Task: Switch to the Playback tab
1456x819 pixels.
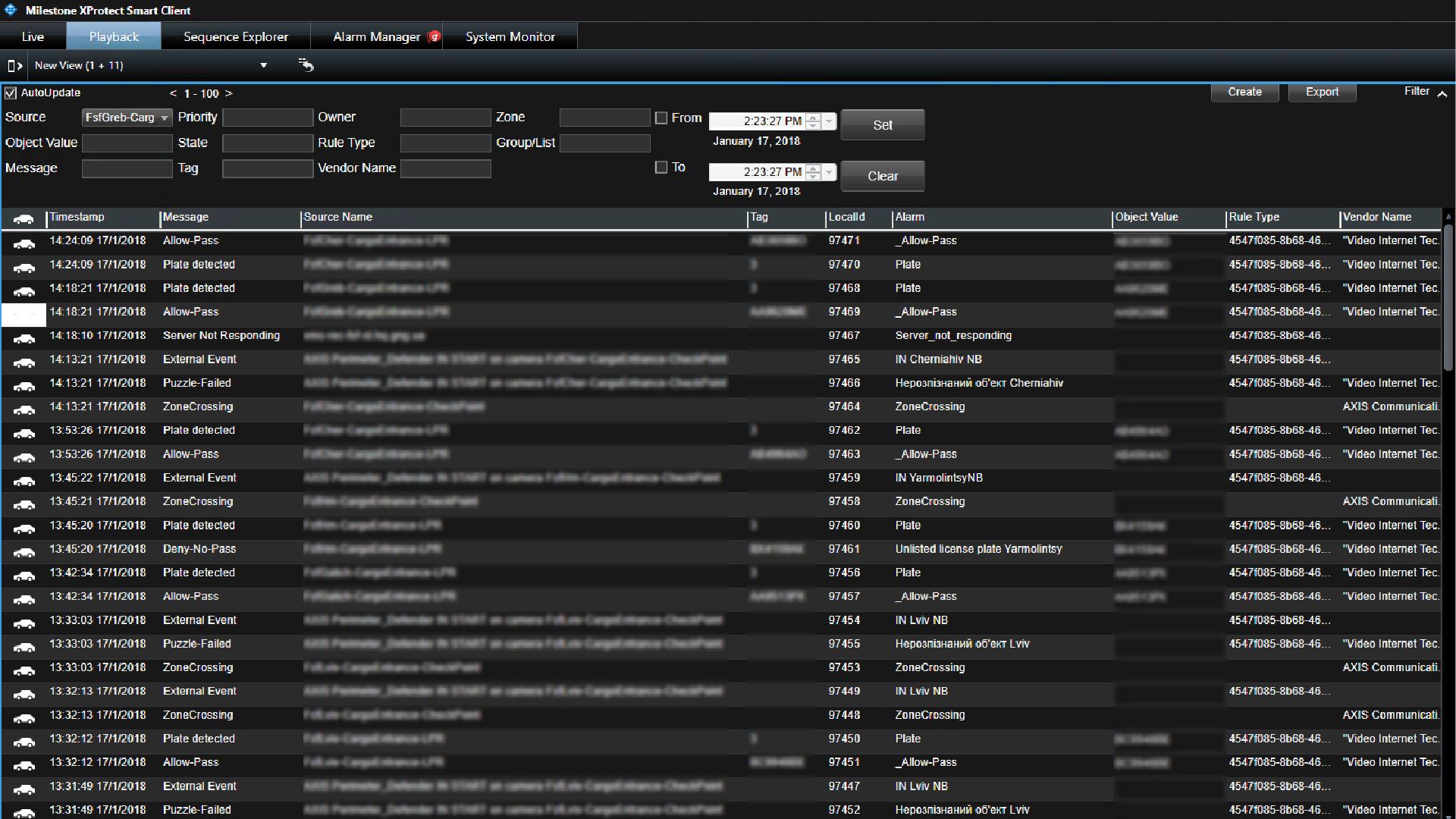Action: coord(114,36)
